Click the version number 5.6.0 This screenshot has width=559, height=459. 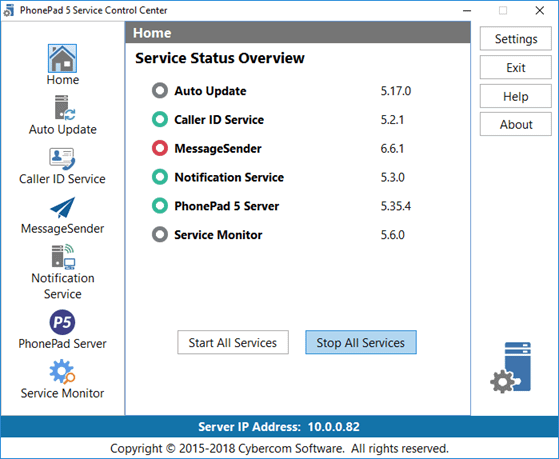(x=393, y=235)
